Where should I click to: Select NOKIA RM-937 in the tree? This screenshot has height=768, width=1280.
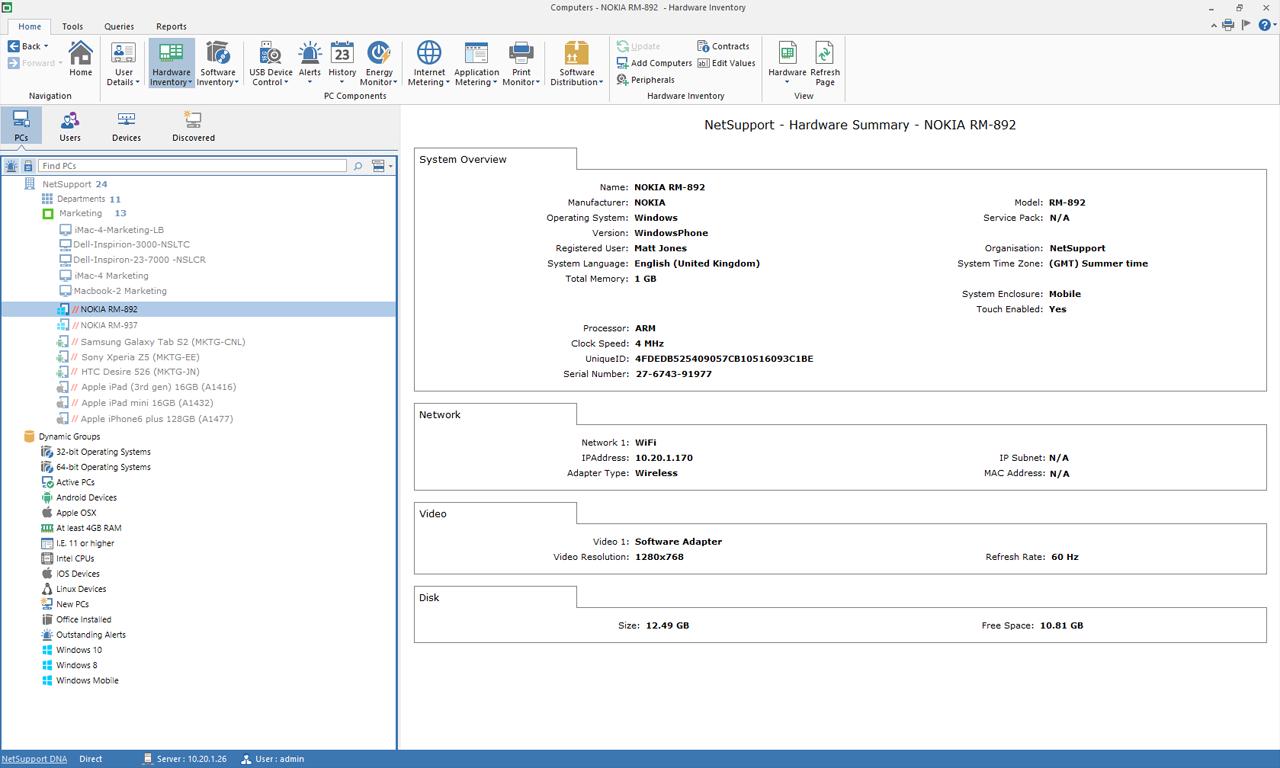tap(108, 325)
